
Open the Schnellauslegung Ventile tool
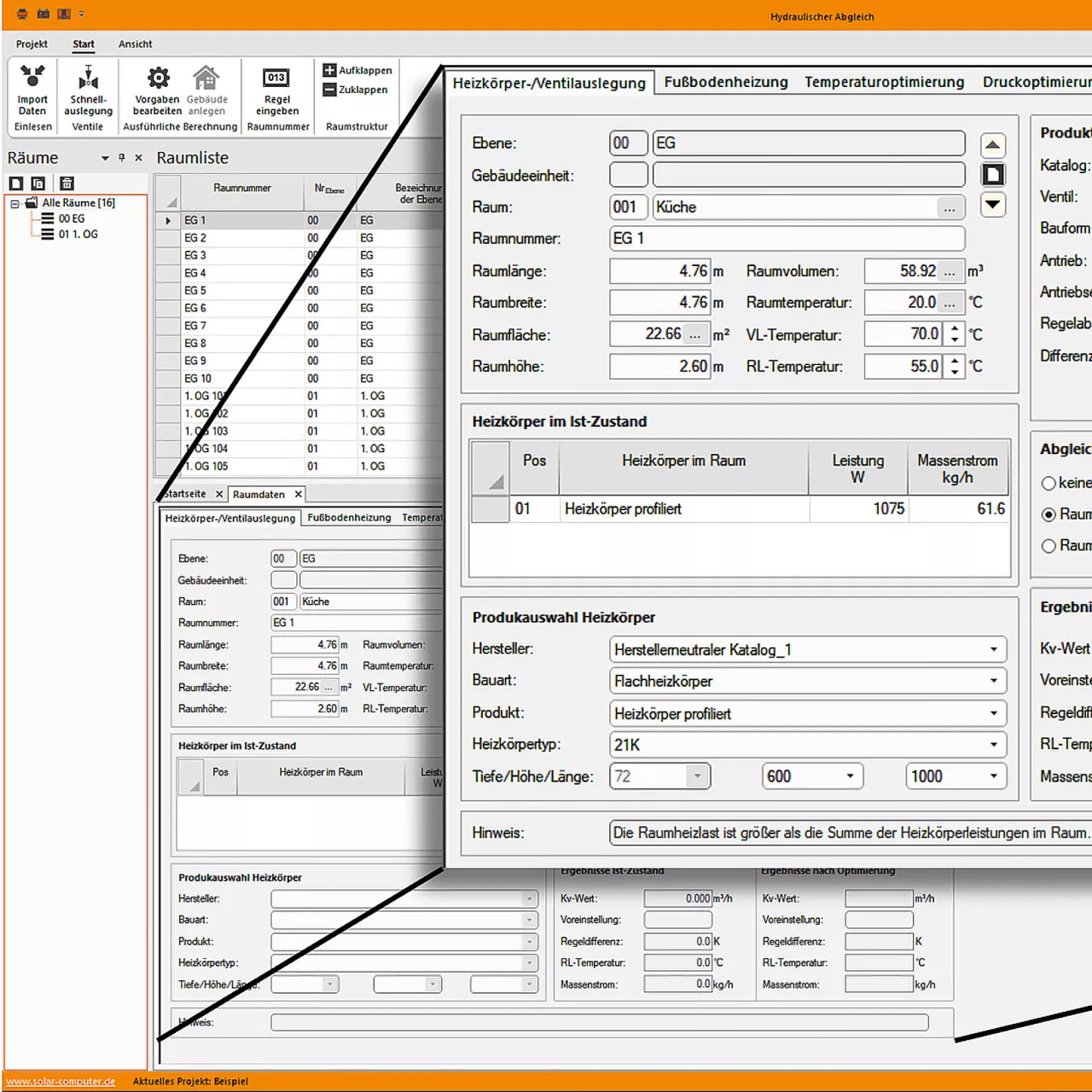point(88,78)
